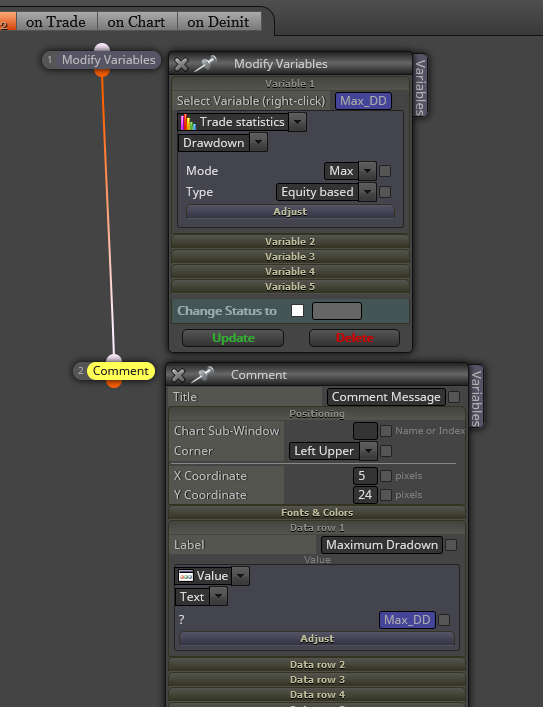The image size is (544, 707).
Task: Close the Comment panel
Action: click(x=178, y=375)
